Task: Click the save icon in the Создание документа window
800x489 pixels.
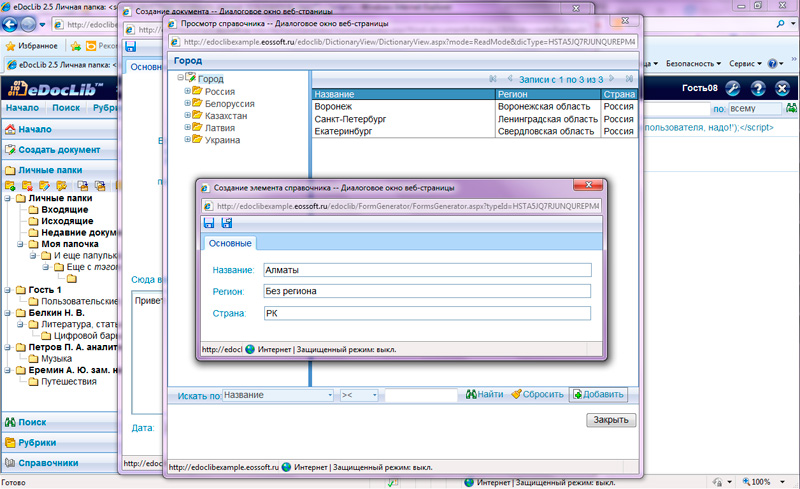Action: 131,46
